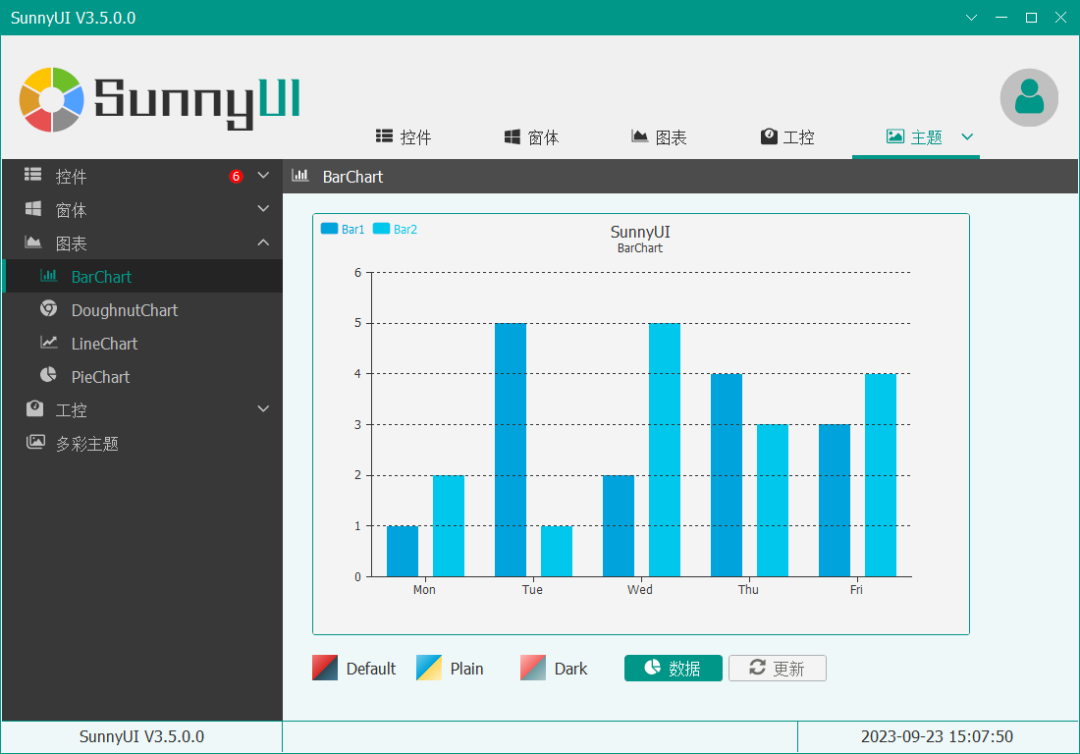Click the SunnyUI colorful wheel logo
1080x754 pixels.
tap(52, 100)
